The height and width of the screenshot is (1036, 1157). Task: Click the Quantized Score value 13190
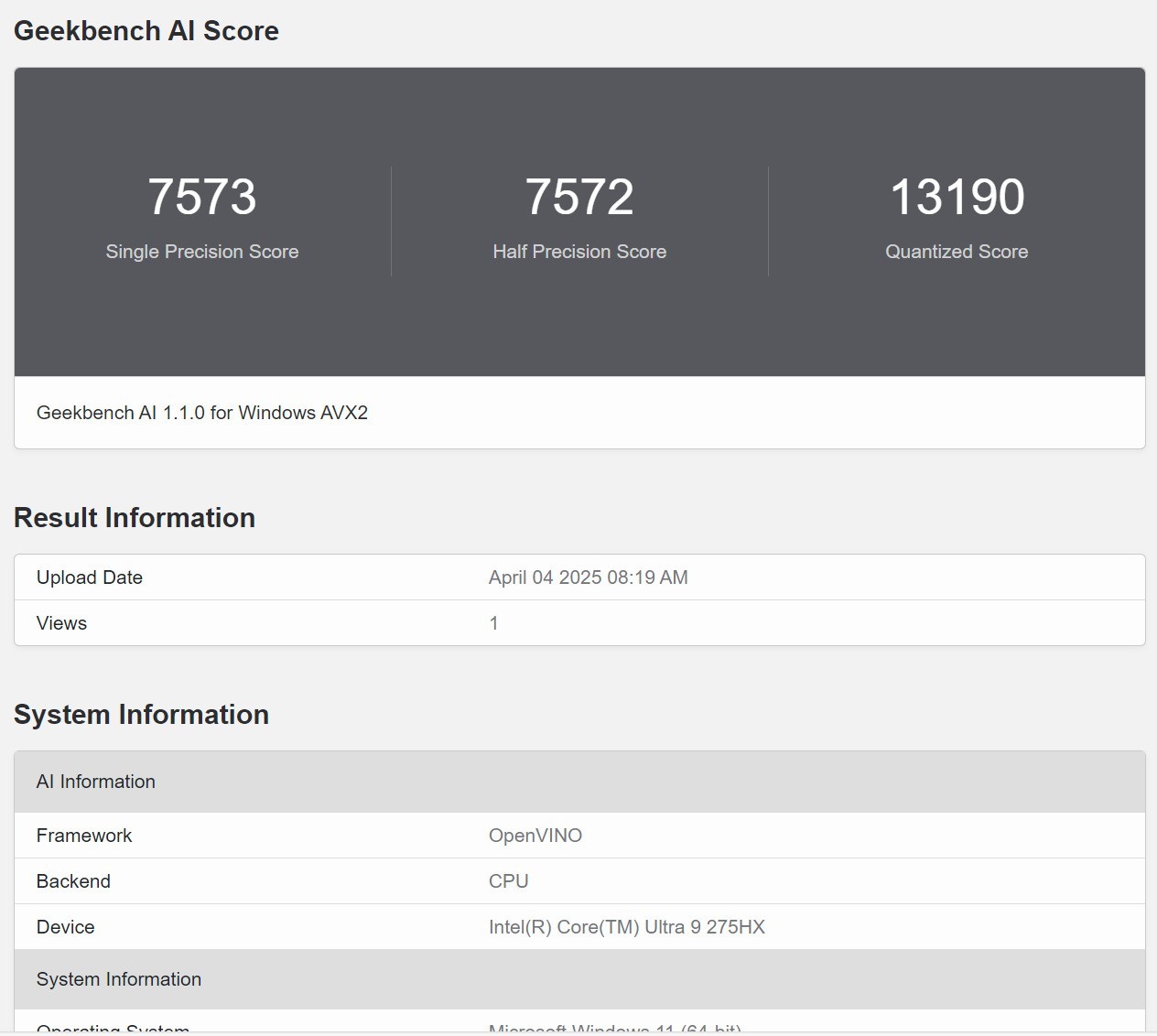coord(957,196)
